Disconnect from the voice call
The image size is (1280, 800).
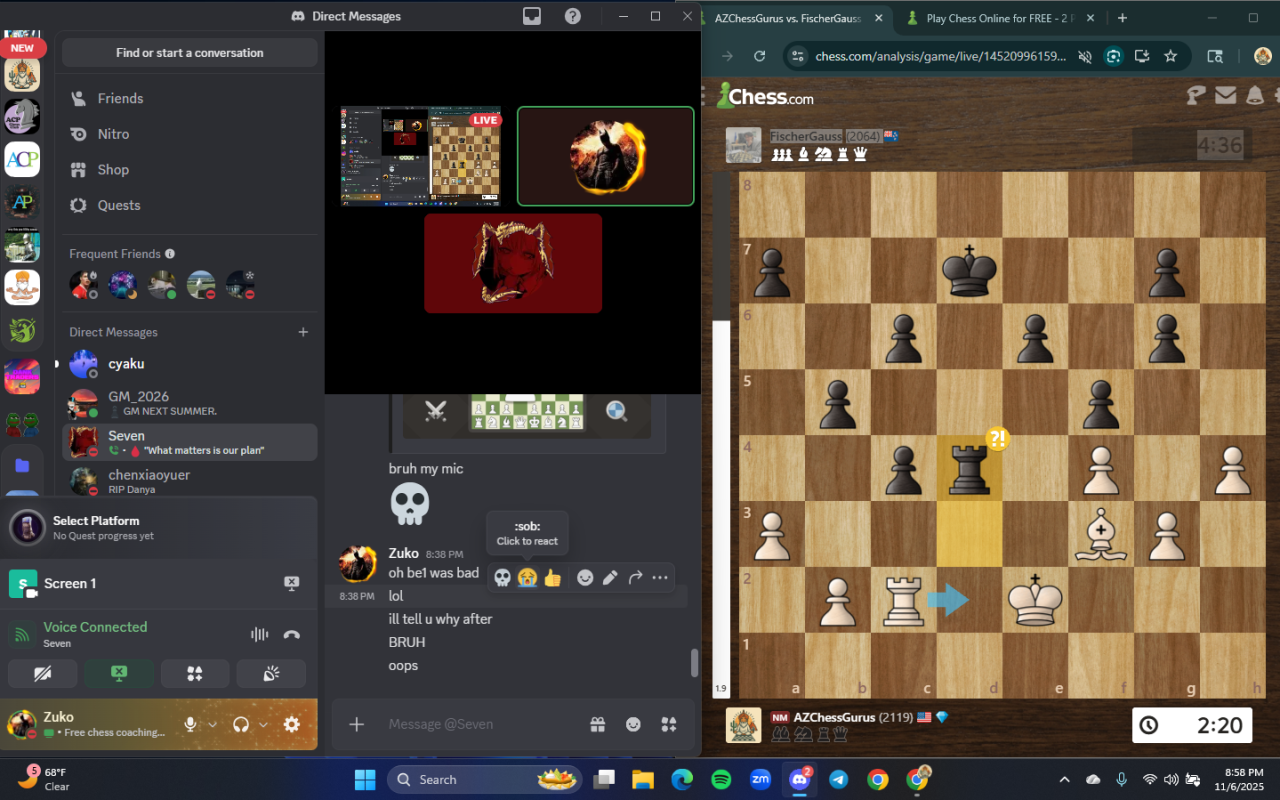point(292,634)
